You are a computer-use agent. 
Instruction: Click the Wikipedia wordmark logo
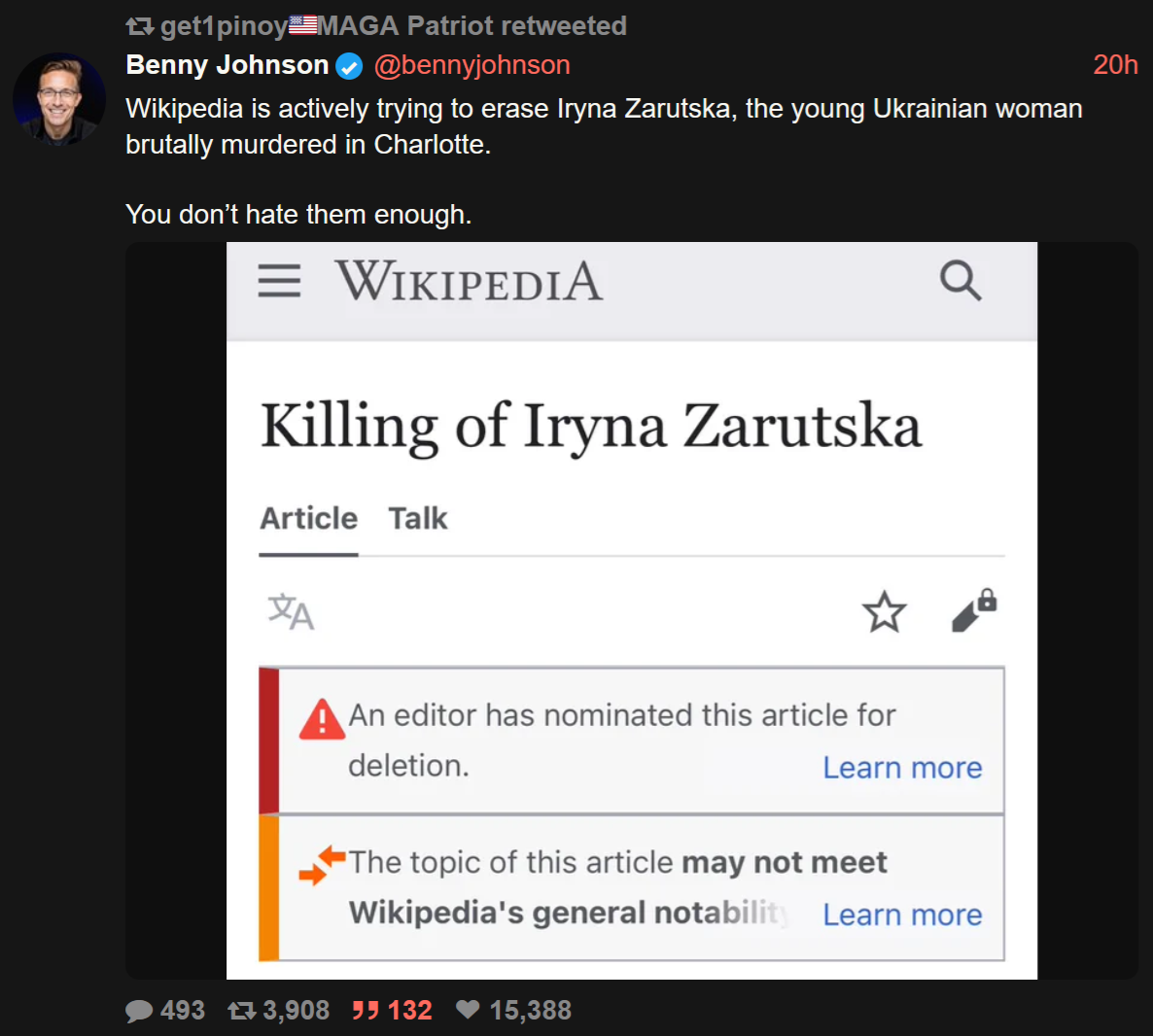coord(470,281)
